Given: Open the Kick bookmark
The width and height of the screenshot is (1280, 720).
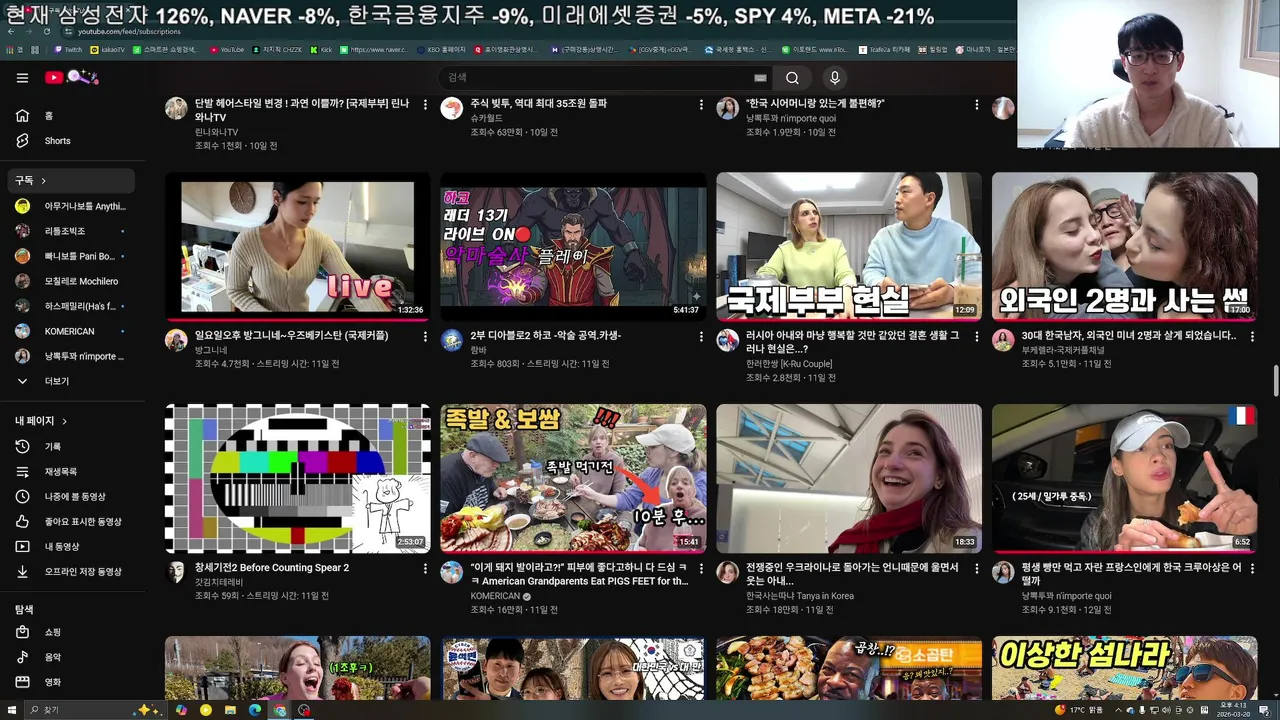Looking at the screenshot, I should coord(321,49).
